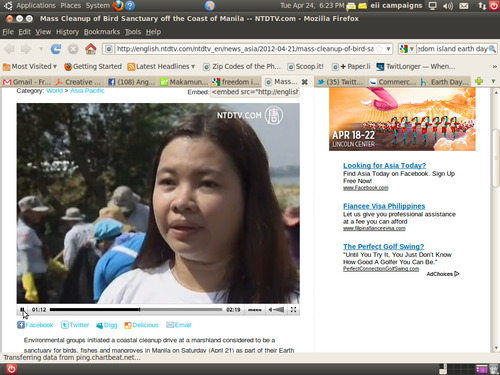The width and height of the screenshot is (500, 375).
Task: Switch to the Facebook (108) Ang... tab
Action: click(132, 82)
